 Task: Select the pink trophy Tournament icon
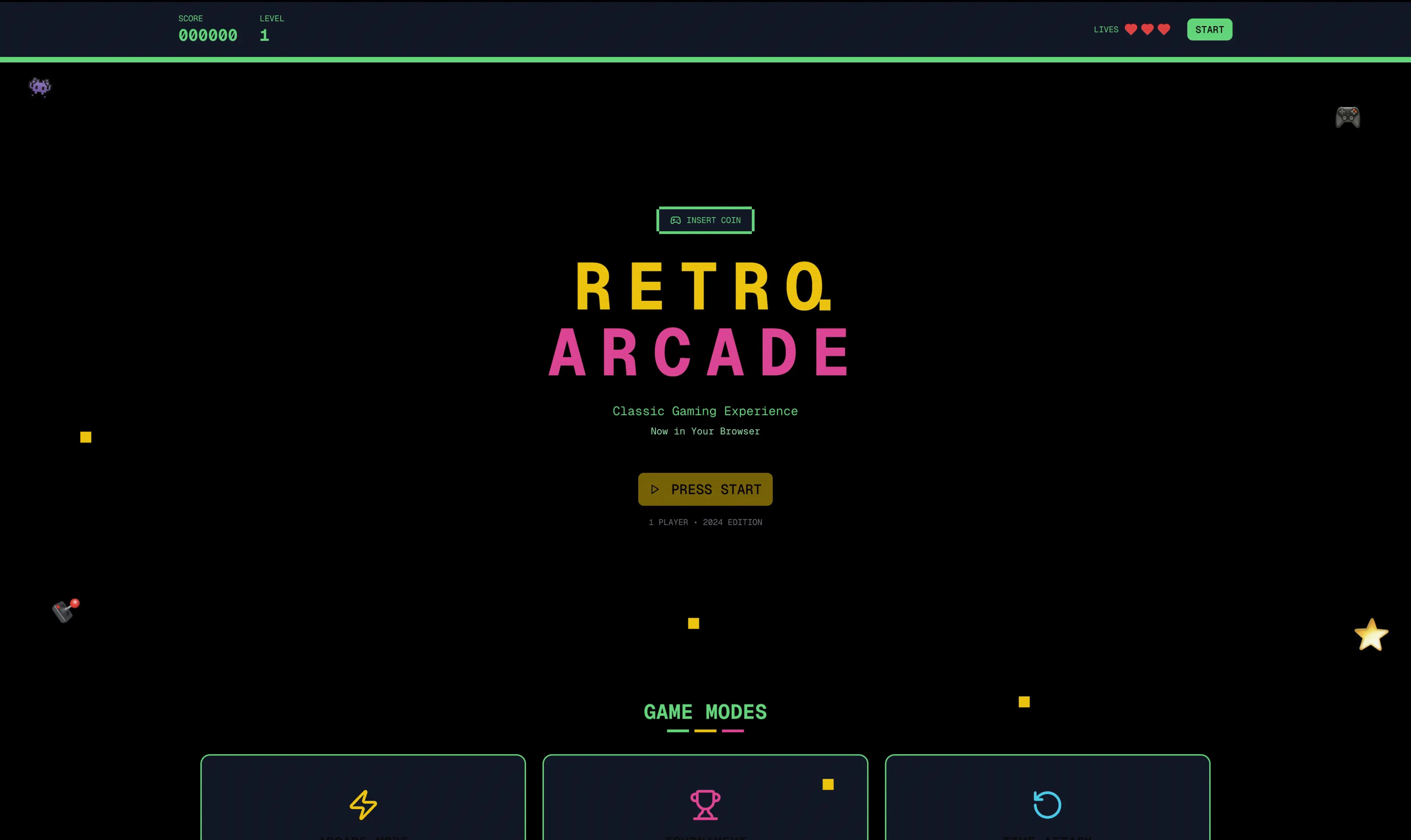point(705,804)
